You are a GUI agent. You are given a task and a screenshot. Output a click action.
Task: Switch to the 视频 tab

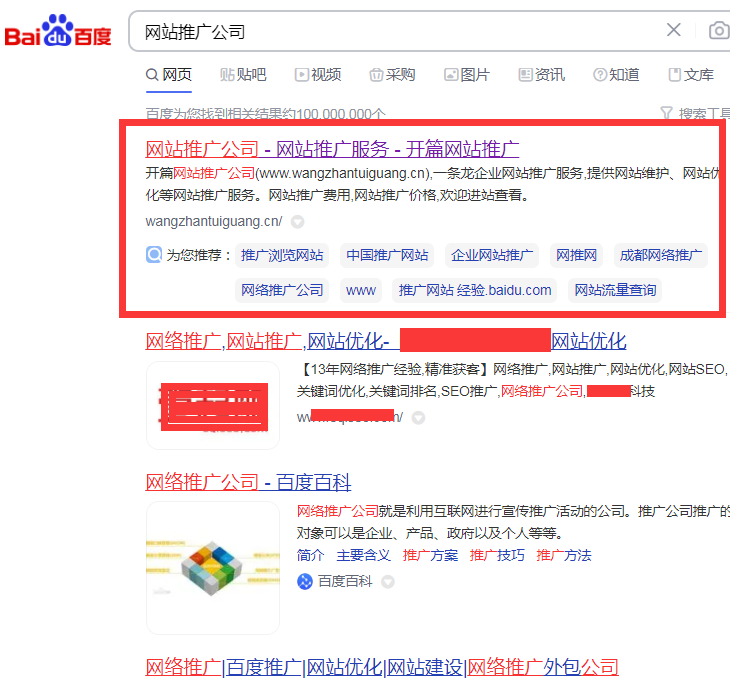[318, 74]
